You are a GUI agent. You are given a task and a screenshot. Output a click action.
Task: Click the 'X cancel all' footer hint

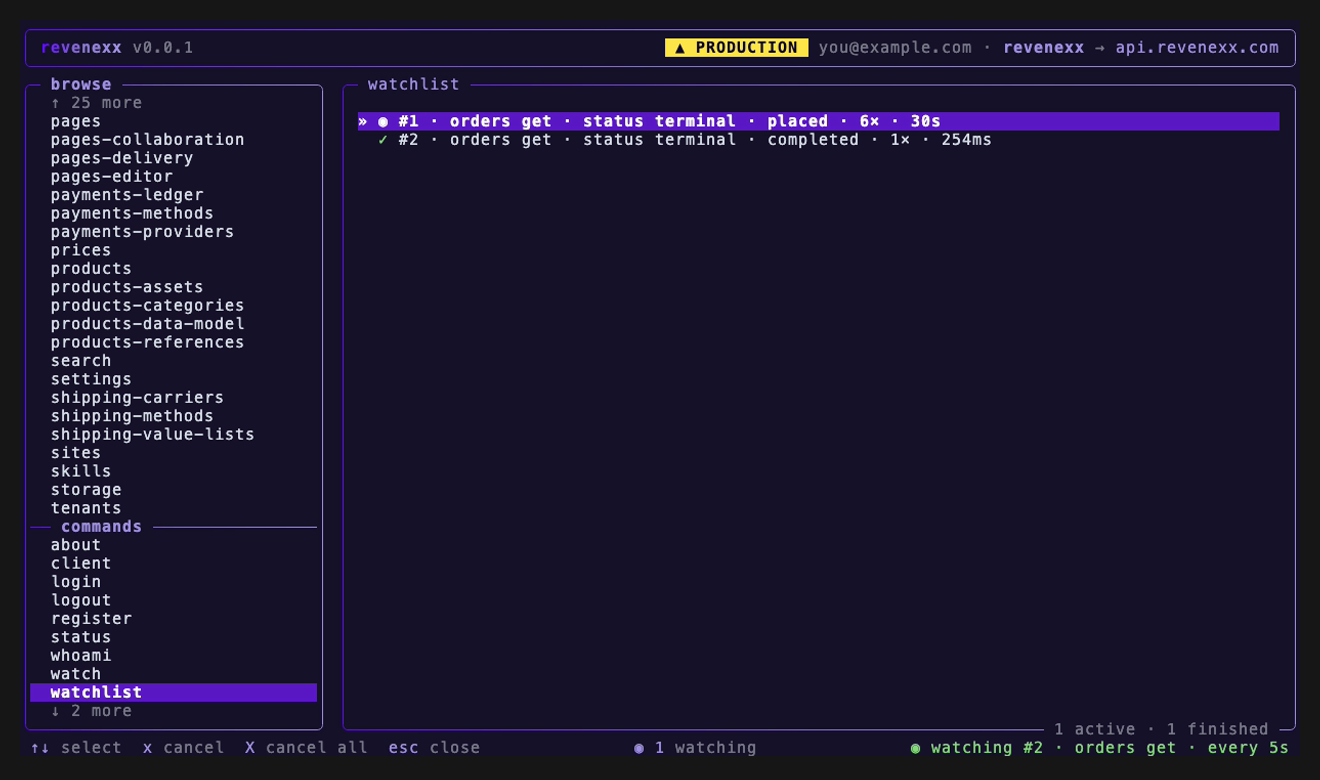[306, 748]
